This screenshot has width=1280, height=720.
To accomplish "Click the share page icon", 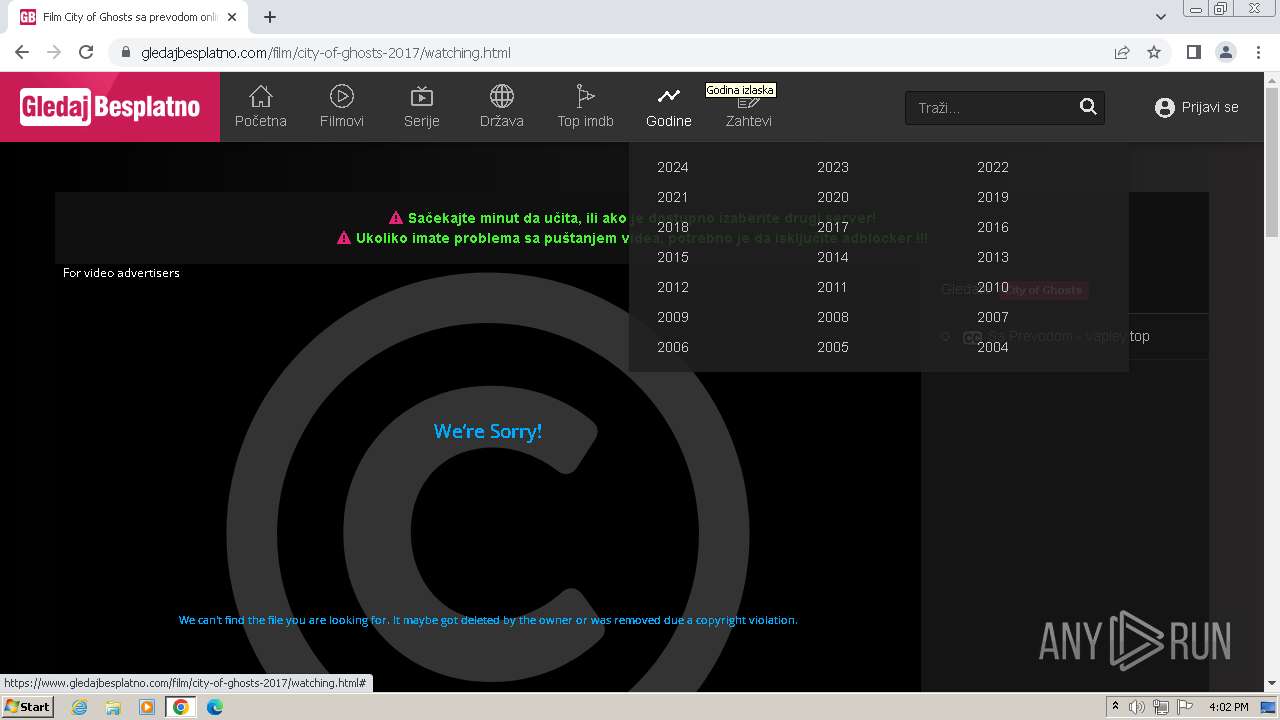I will (x=1122, y=53).
